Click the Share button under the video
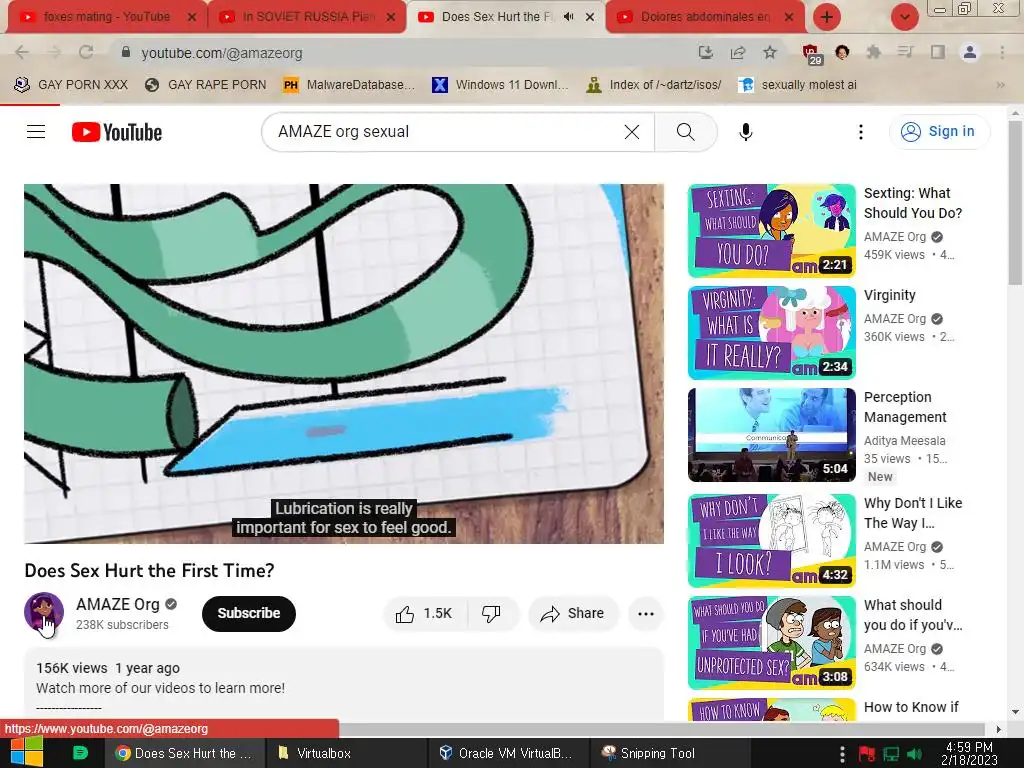This screenshot has width=1024, height=768. [573, 613]
